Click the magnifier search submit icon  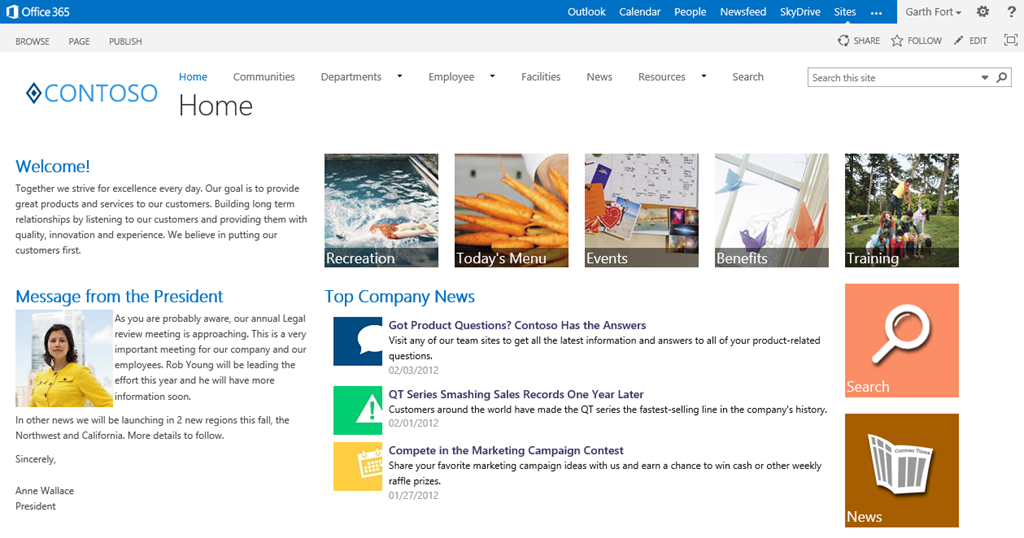click(1002, 78)
